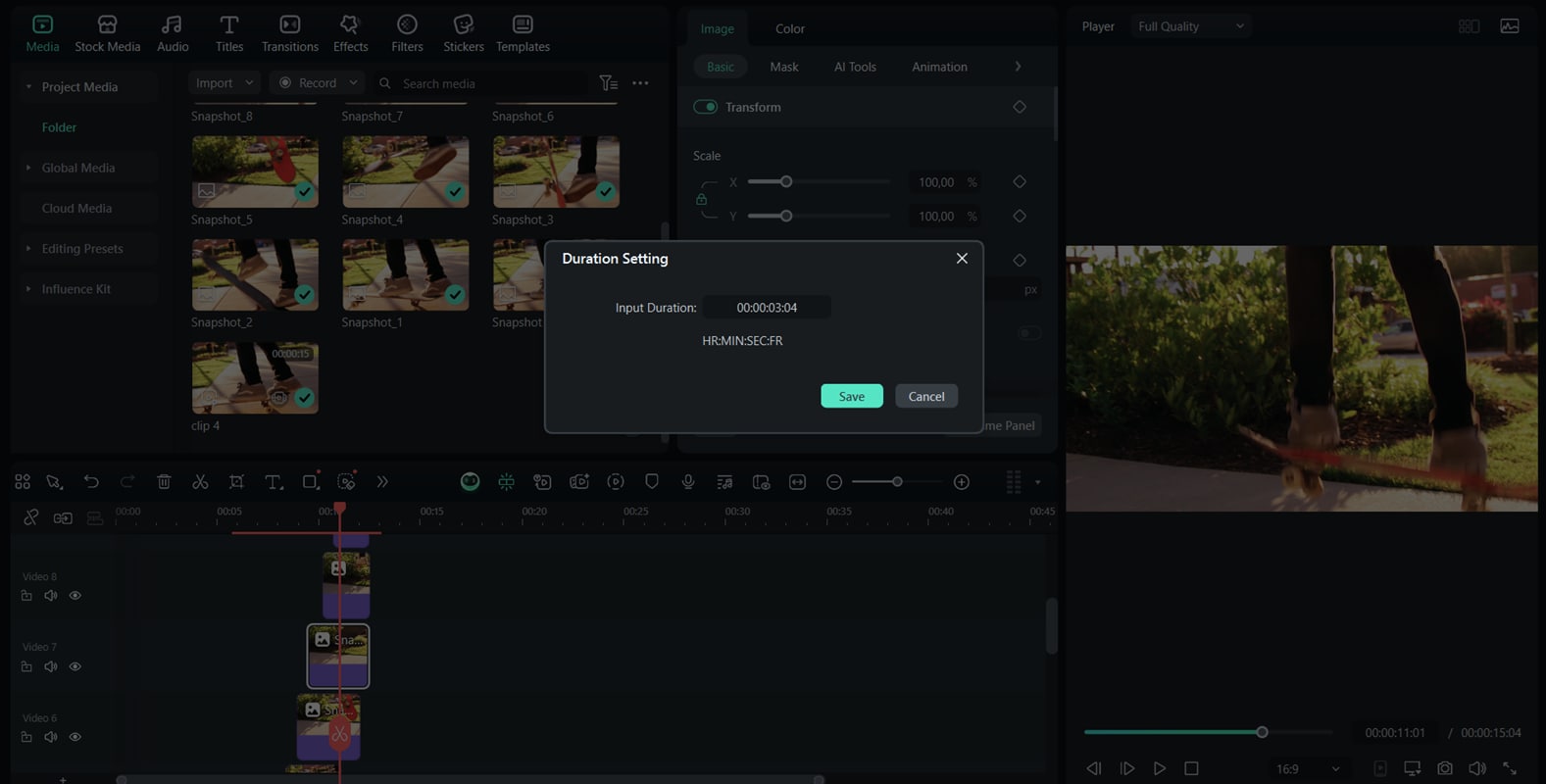
Task: Open the Audio library
Action: [x=173, y=33]
